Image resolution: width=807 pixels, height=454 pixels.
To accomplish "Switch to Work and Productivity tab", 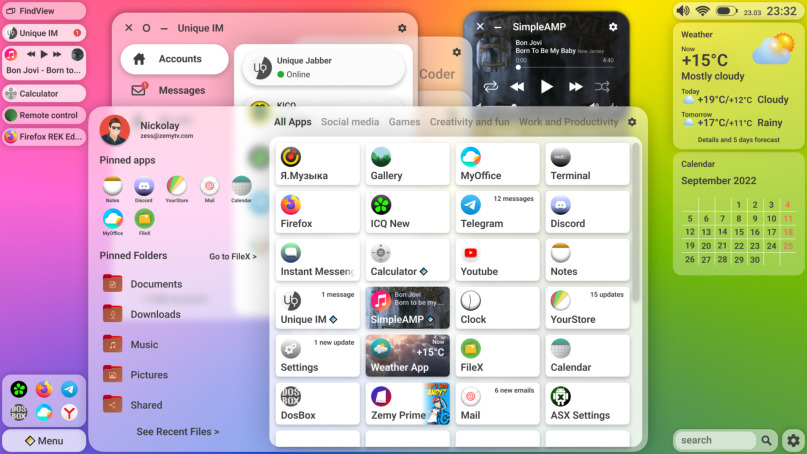I will pos(568,122).
